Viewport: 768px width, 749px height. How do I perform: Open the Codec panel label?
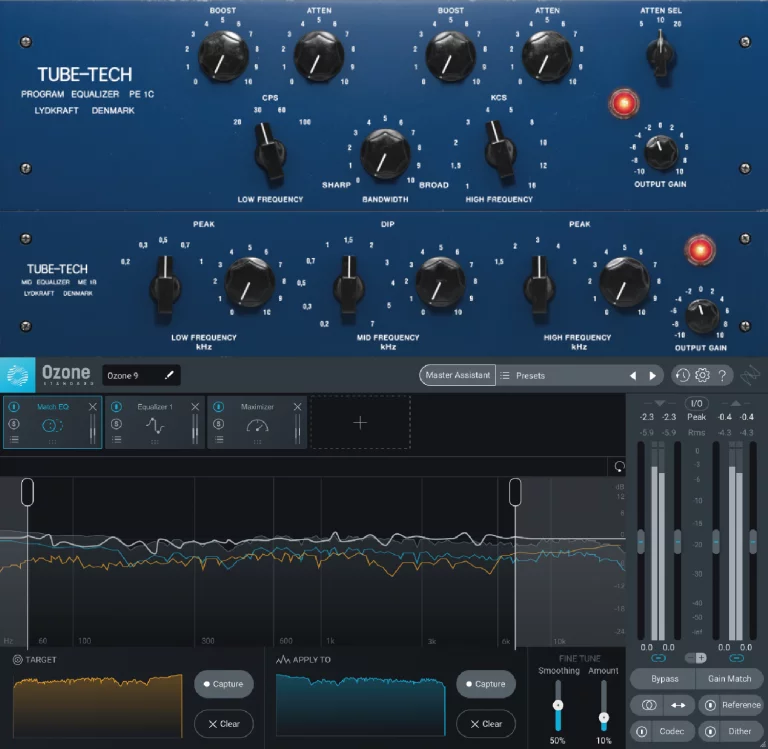pyautogui.click(x=672, y=731)
